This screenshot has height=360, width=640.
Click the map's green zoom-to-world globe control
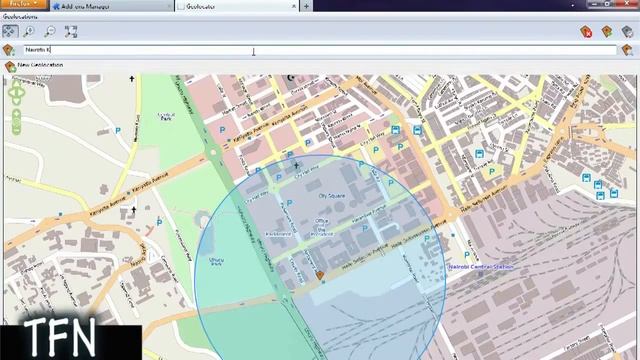[x=17, y=122]
